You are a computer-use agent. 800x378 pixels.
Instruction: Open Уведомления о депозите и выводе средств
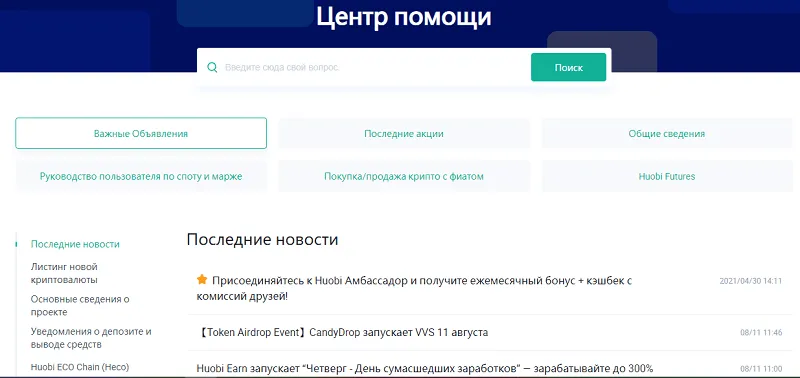(x=91, y=338)
